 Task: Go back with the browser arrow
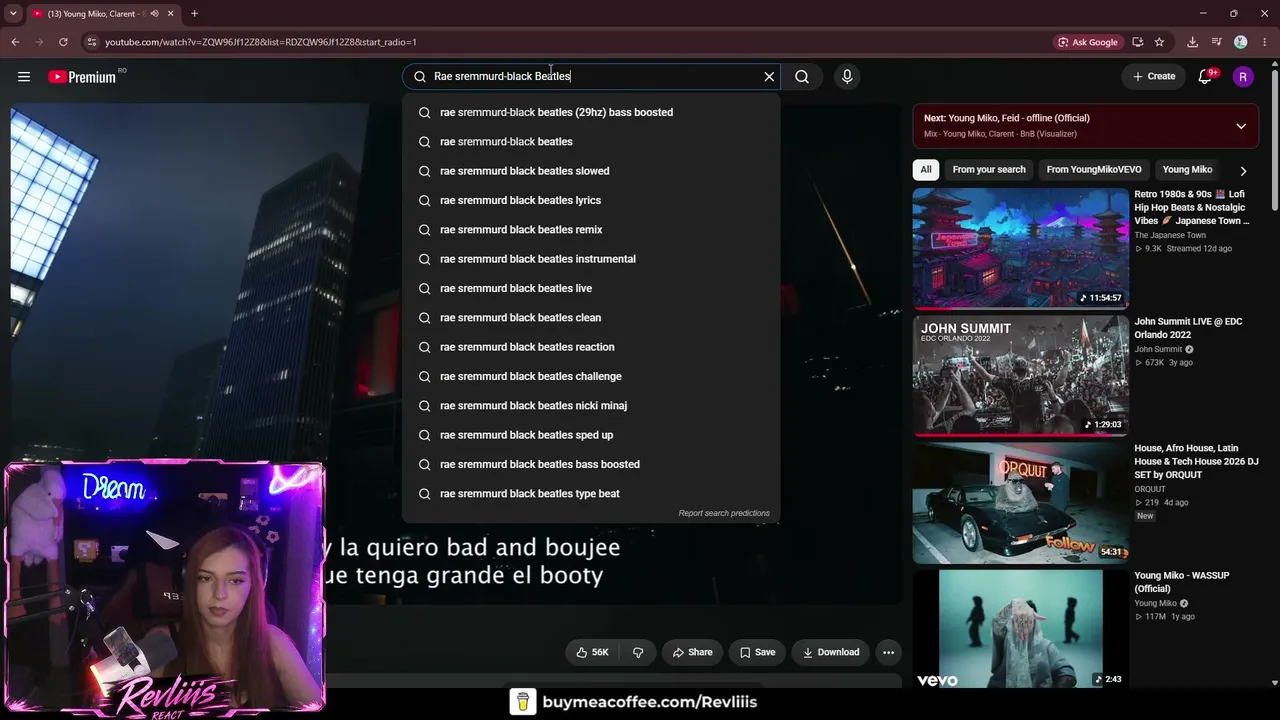[x=15, y=42]
